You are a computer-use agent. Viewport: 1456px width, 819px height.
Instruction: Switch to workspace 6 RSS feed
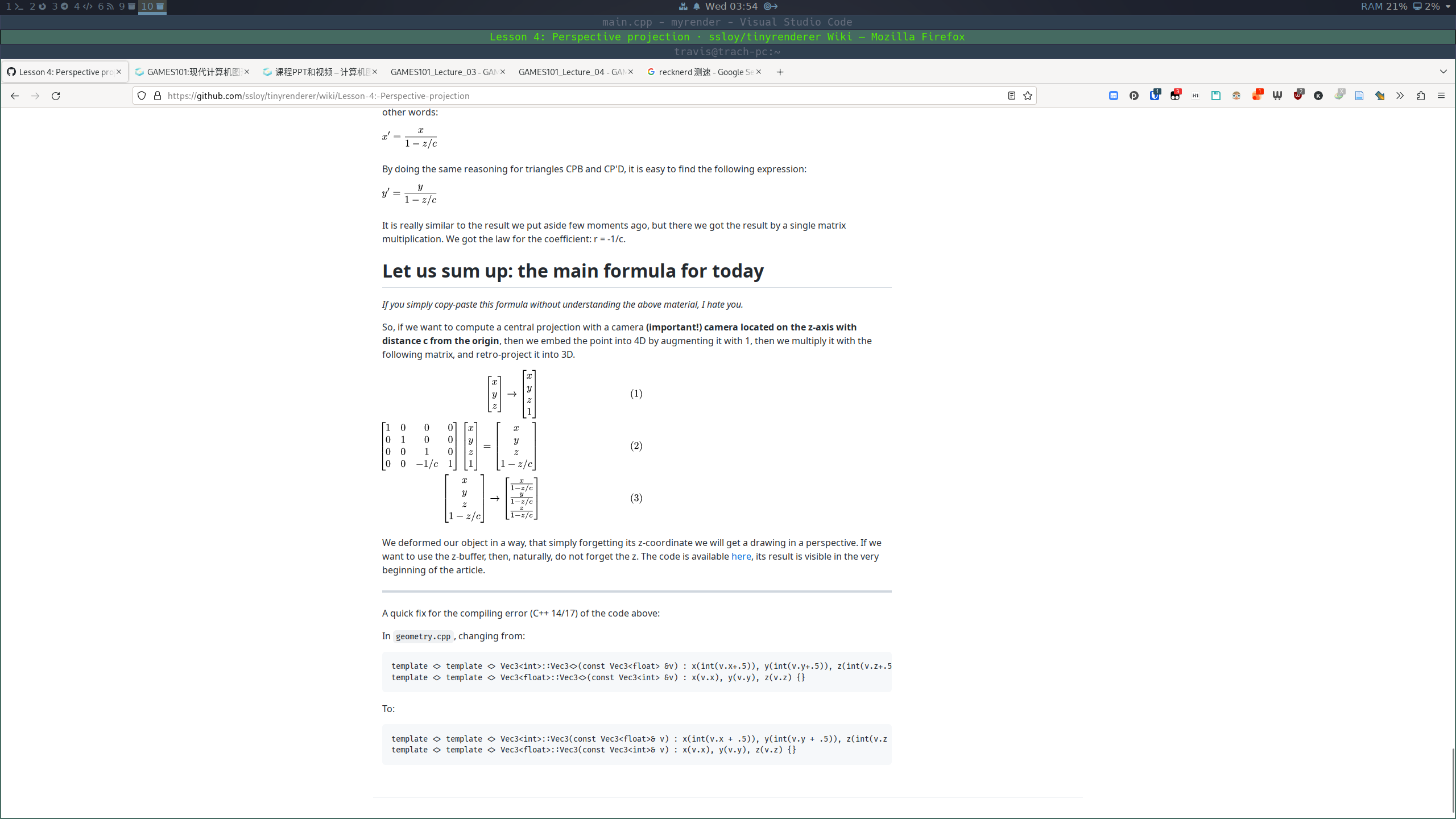coord(106,6)
